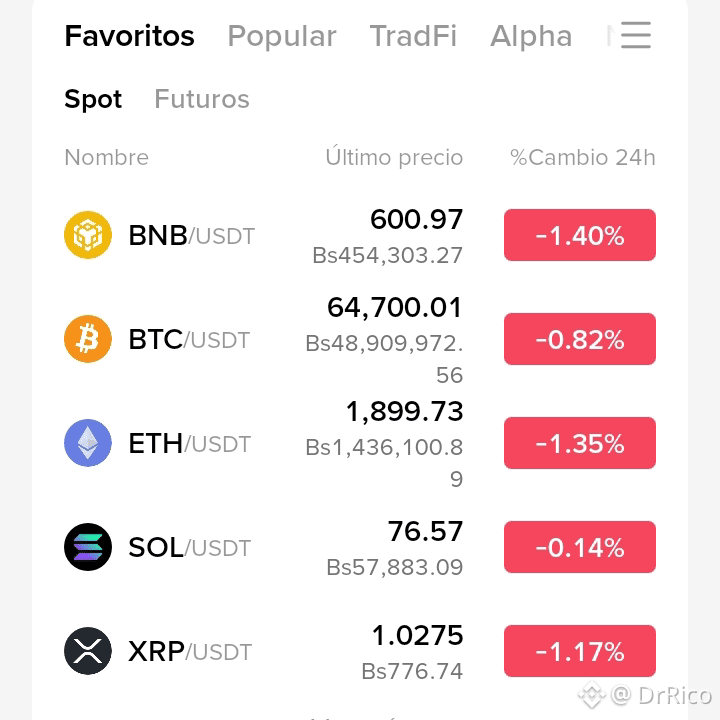Toggle BNB -1.40% change badge
Image resolution: width=720 pixels, height=720 pixels.
click(x=580, y=235)
